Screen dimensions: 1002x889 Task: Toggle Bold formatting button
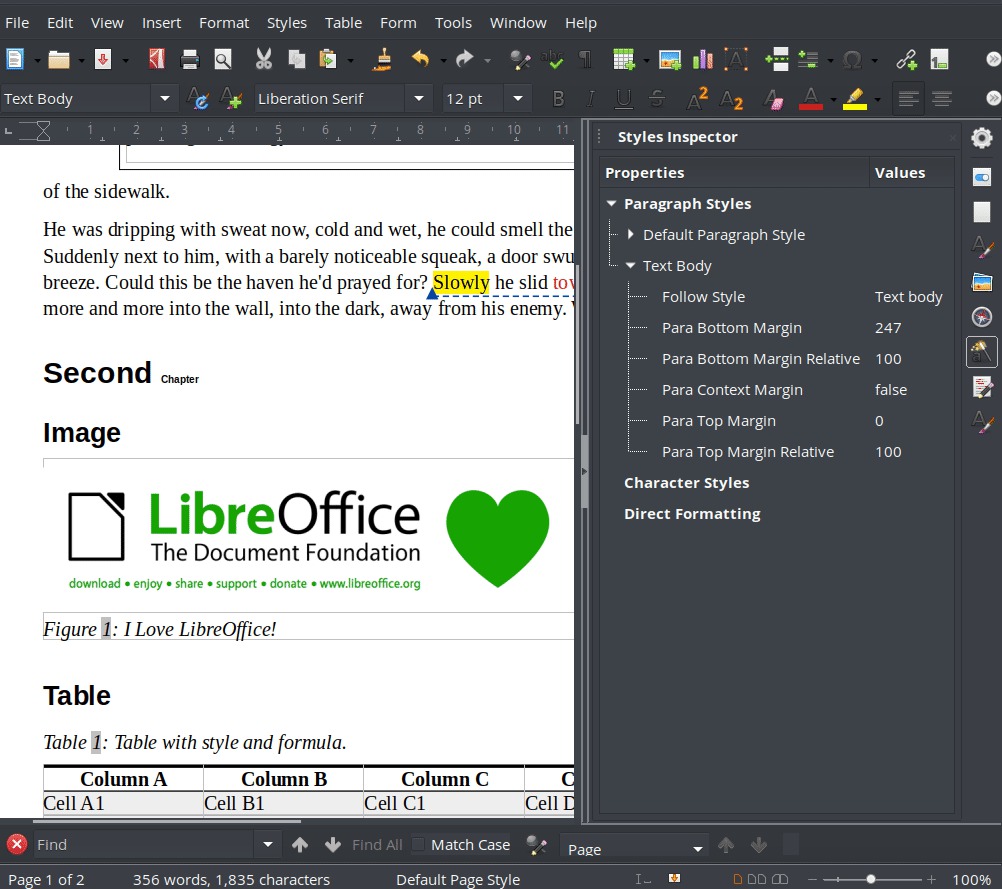(x=558, y=98)
